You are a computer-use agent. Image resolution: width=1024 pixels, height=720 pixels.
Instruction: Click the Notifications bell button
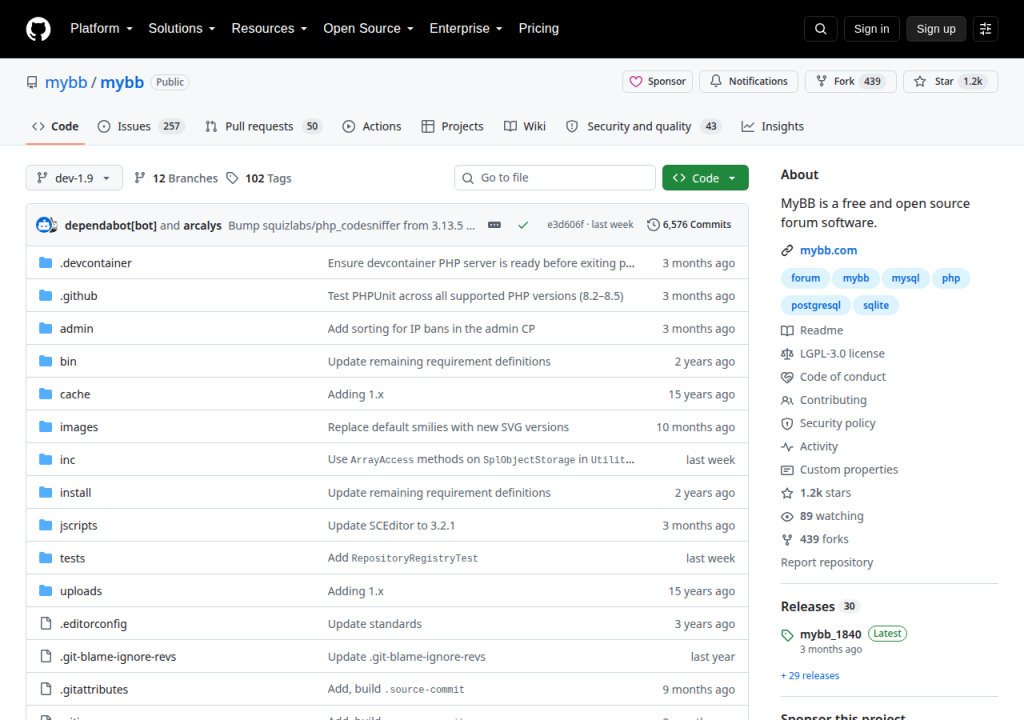748,82
